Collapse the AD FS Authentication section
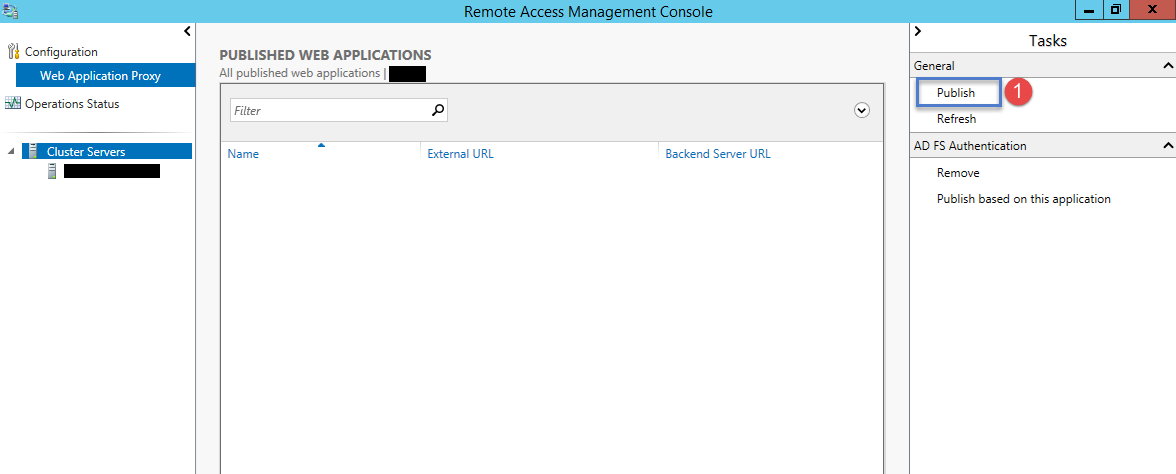Image resolution: width=1176 pixels, height=474 pixels. (1167, 146)
